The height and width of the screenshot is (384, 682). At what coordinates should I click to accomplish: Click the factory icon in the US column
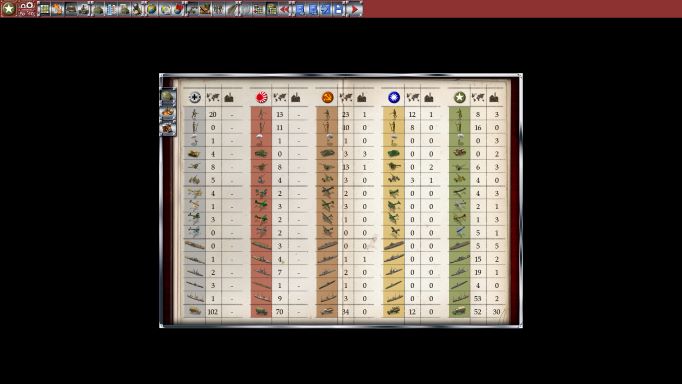pyautogui.click(x=494, y=97)
